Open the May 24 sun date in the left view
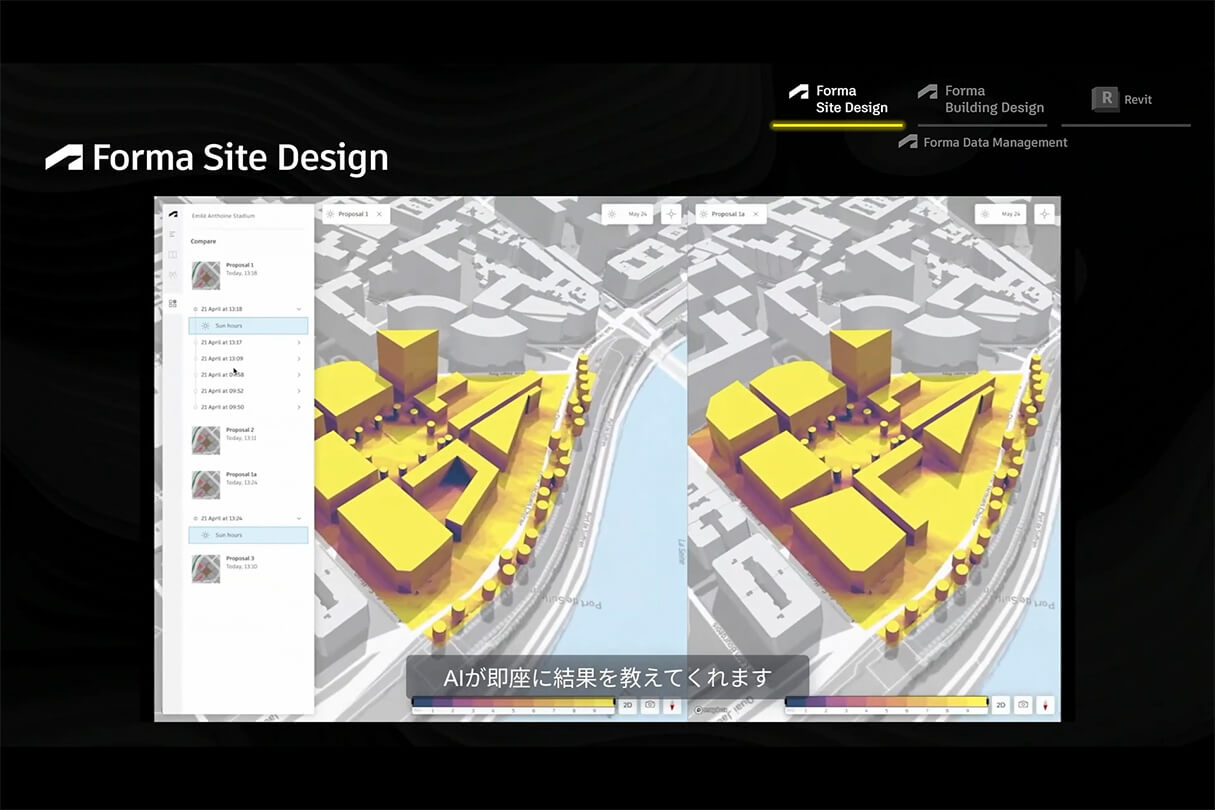The width and height of the screenshot is (1215, 810). [628, 214]
